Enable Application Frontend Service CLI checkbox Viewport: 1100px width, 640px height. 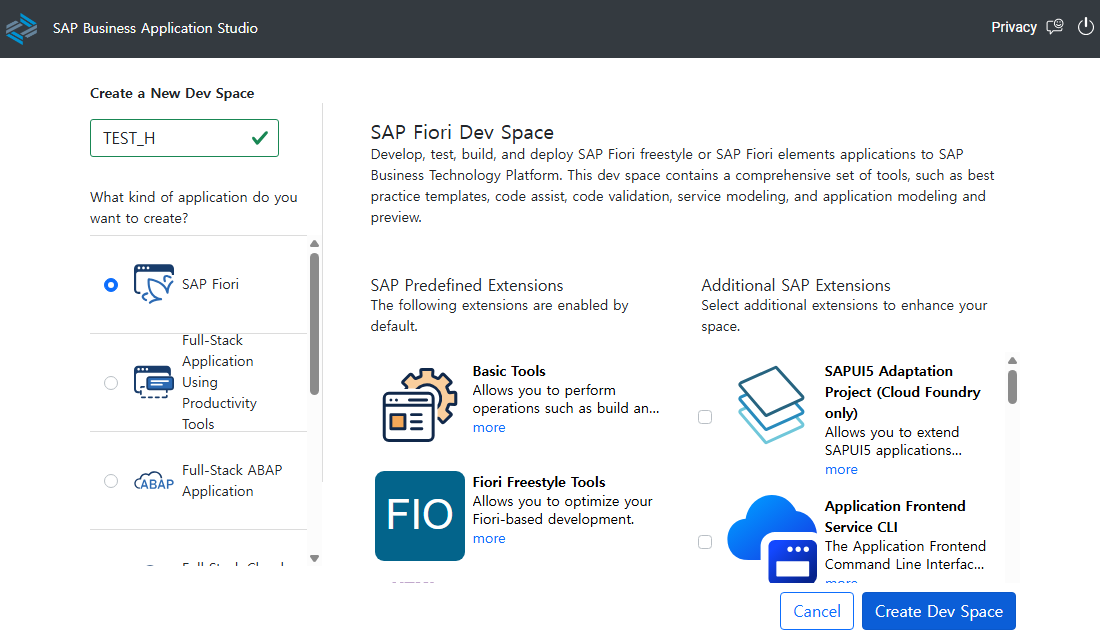click(705, 542)
